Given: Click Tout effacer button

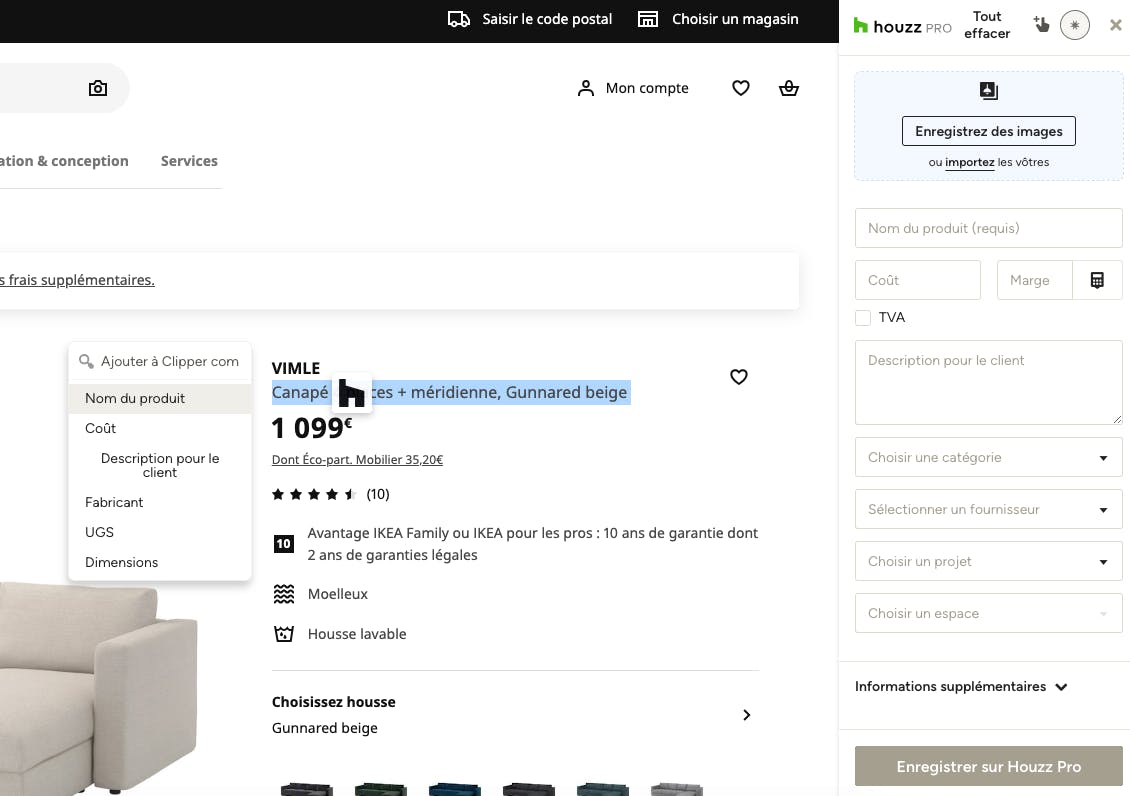Looking at the screenshot, I should 987,25.
